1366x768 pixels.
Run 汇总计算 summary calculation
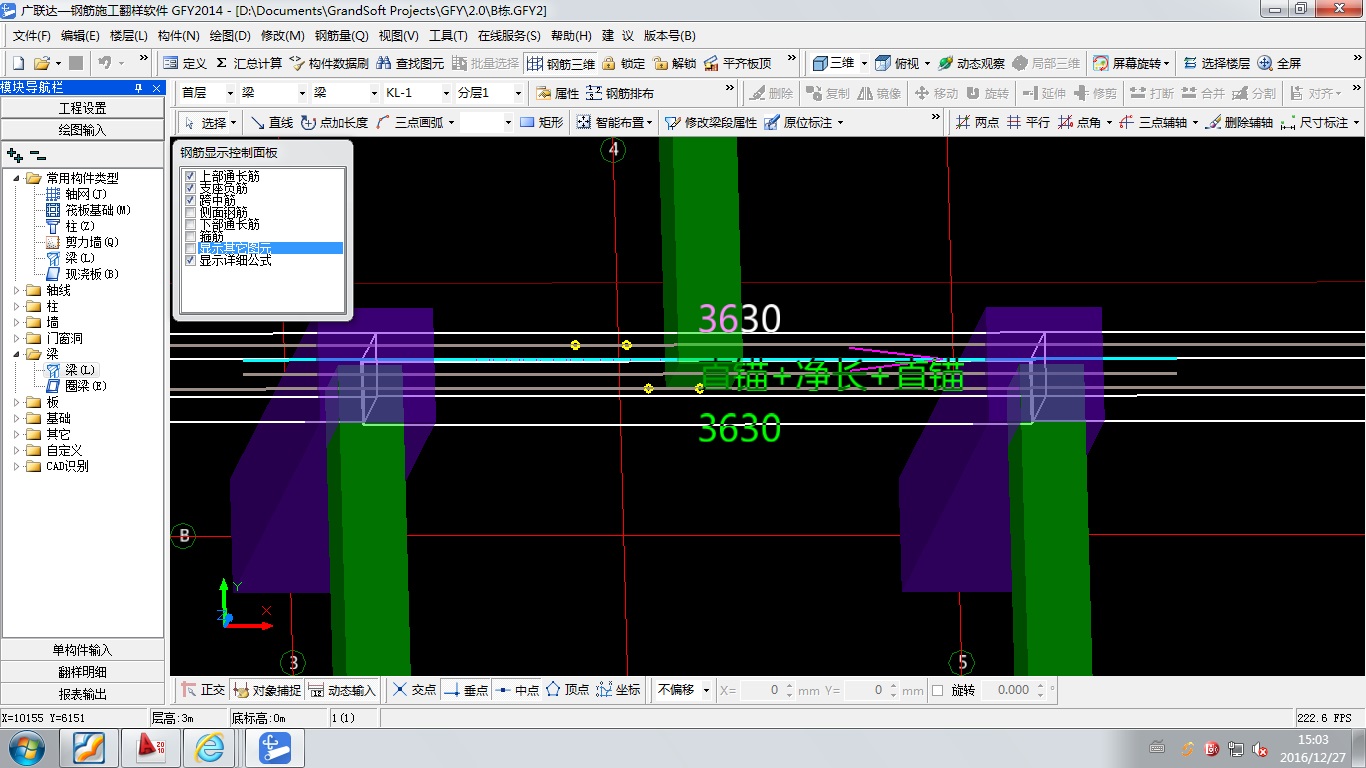click(248, 63)
